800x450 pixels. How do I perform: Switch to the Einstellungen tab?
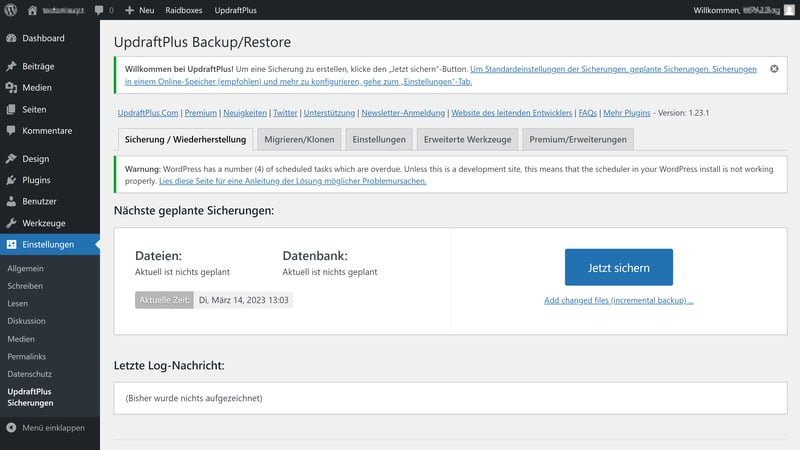(379, 139)
